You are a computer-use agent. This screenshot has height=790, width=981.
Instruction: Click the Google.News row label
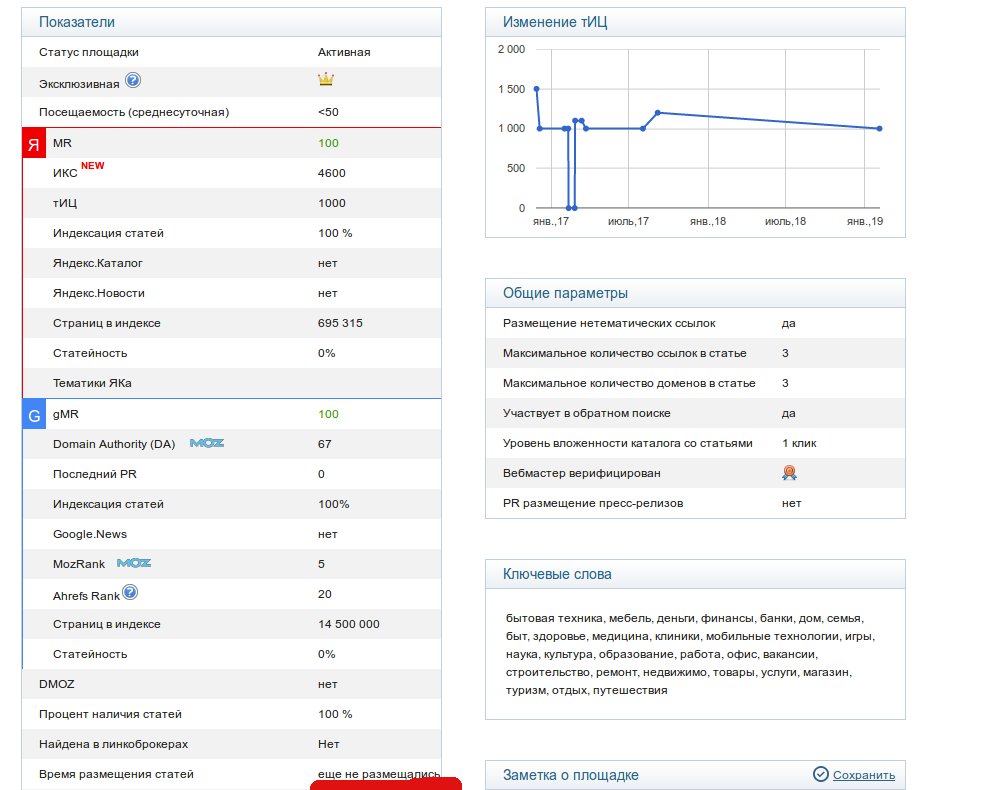[x=90, y=534]
